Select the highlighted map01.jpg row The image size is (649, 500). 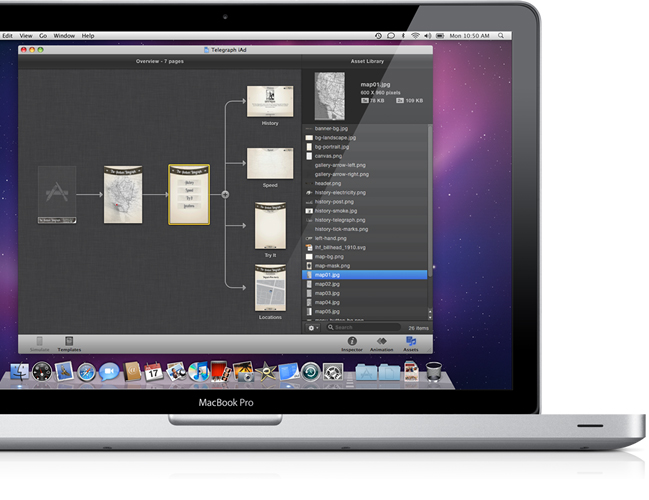click(x=365, y=275)
